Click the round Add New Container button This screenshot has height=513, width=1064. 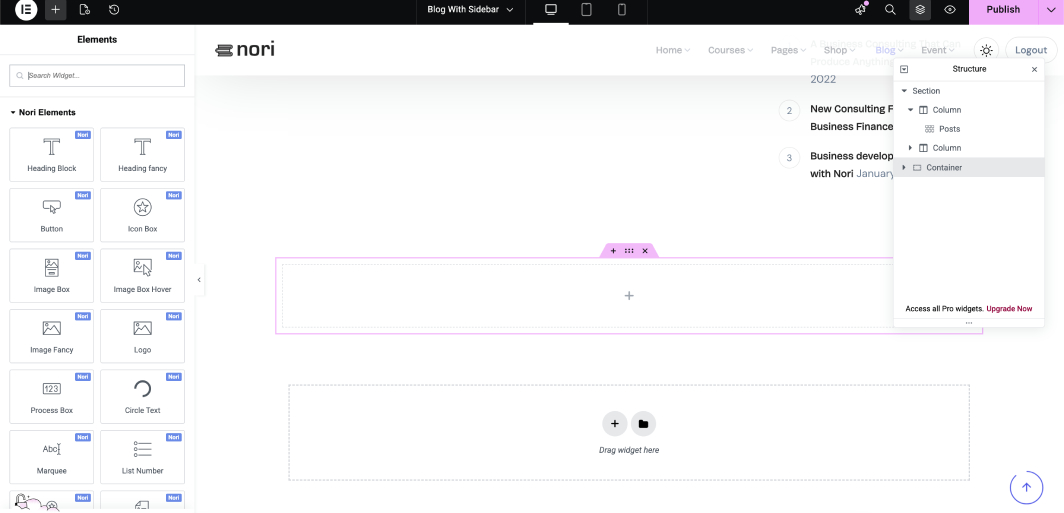point(614,424)
